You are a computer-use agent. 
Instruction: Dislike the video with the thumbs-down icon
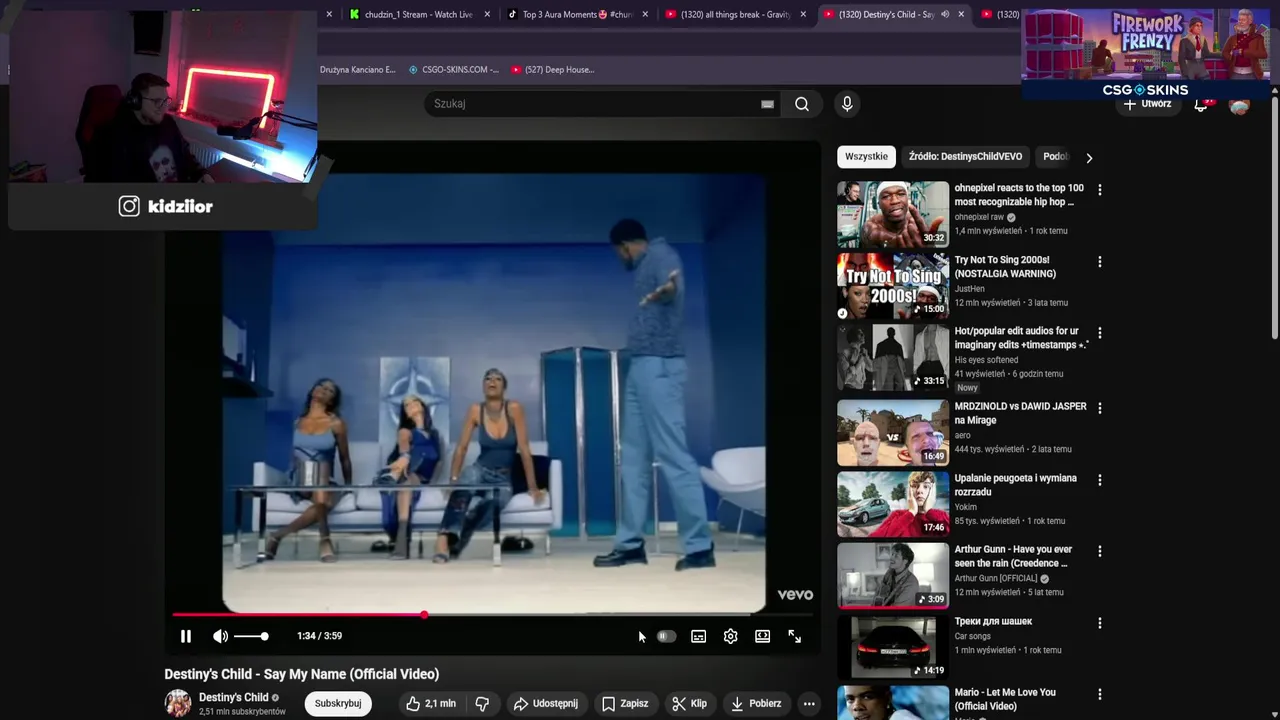(482, 704)
